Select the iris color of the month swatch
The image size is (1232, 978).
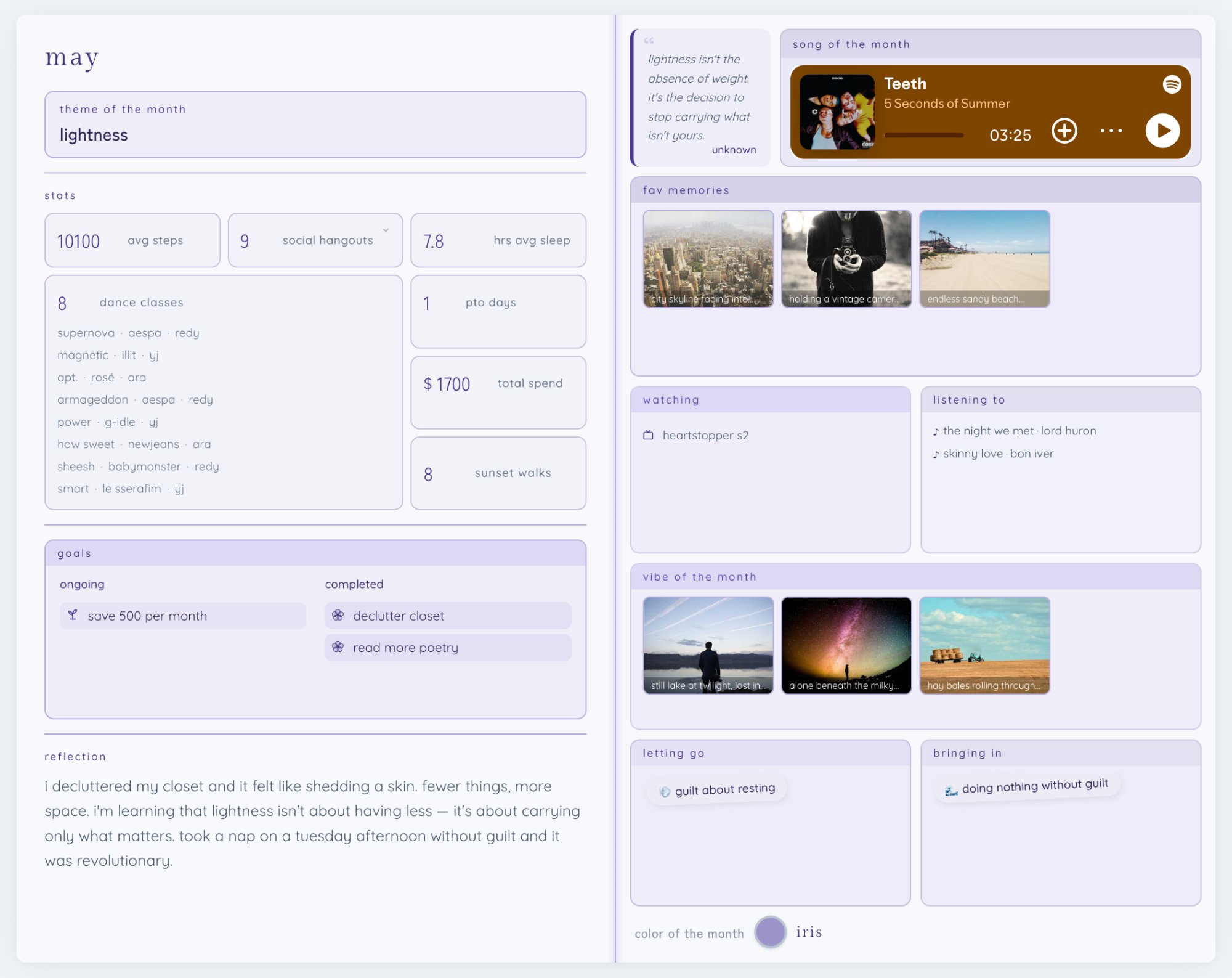coord(770,932)
